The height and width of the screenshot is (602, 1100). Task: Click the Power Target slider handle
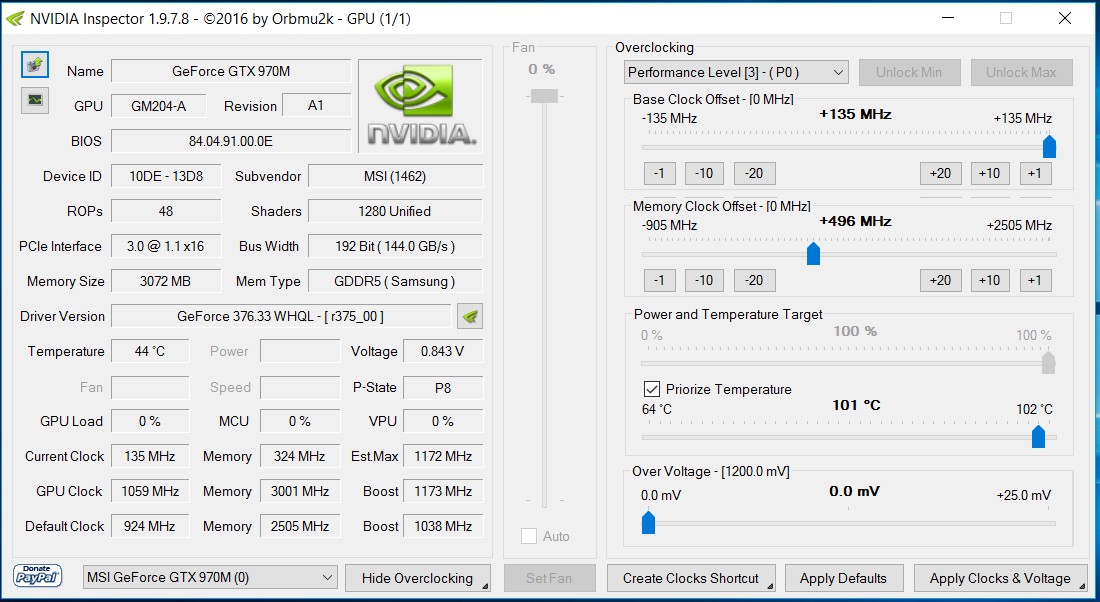pyautogui.click(x=1049, y=363)
